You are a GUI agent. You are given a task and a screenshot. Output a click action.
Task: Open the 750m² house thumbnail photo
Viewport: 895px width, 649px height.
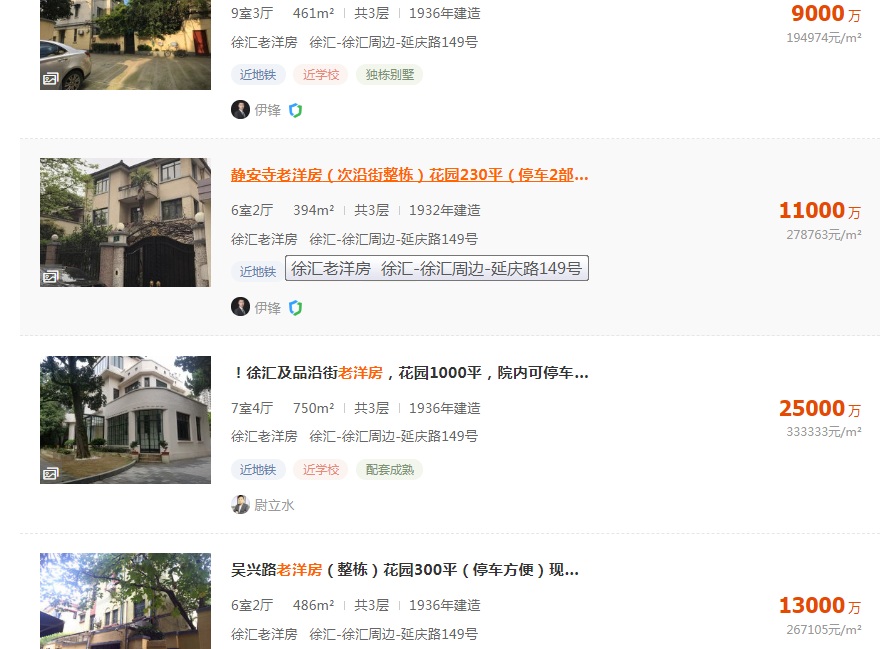click(125, 420)
